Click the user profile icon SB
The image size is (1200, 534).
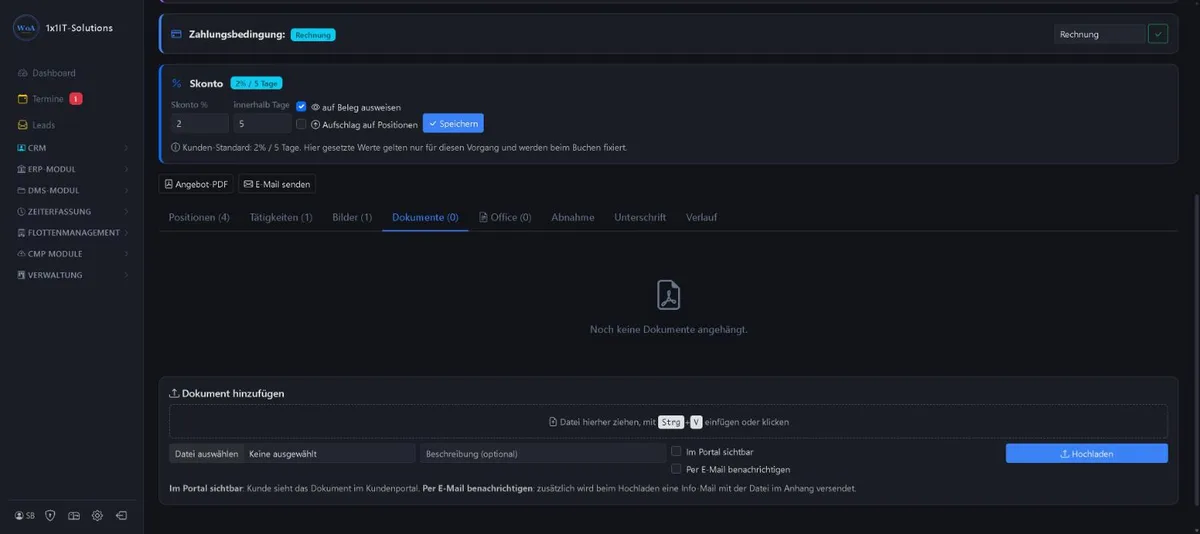click(25, 516)
